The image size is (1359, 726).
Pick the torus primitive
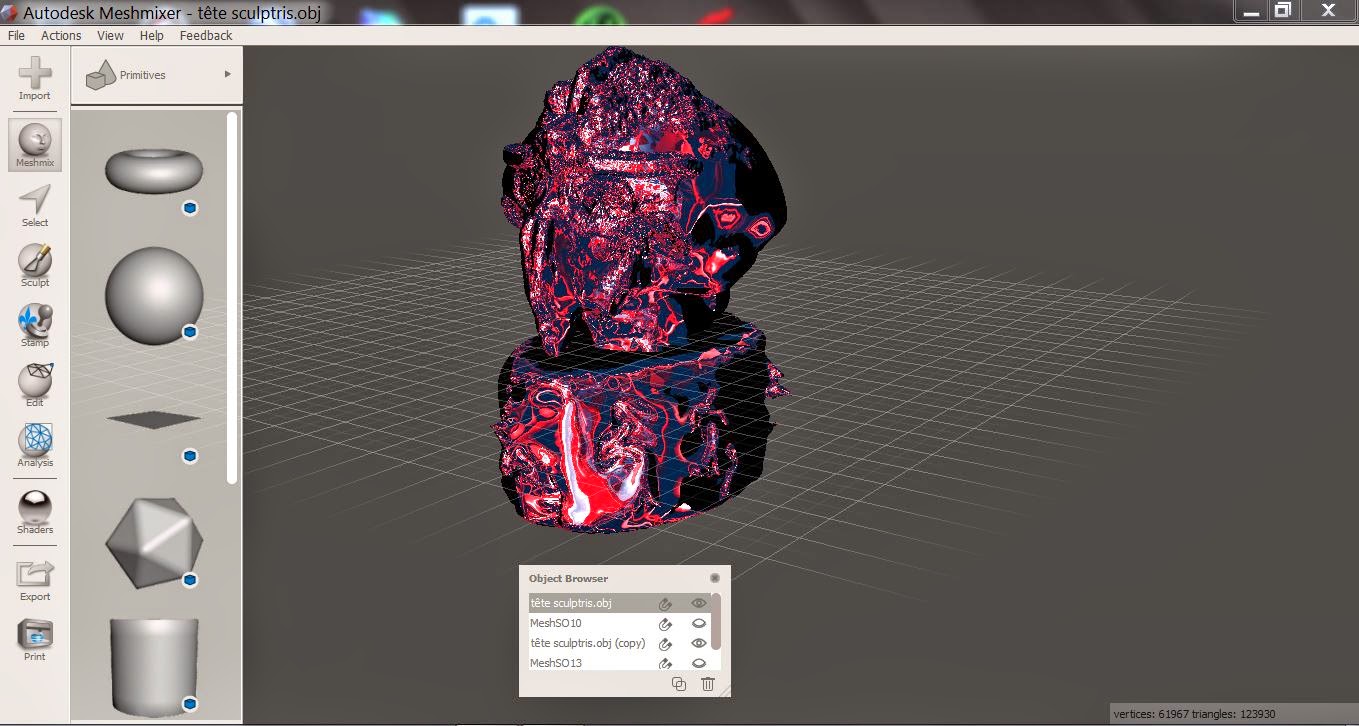coord(154,170)
